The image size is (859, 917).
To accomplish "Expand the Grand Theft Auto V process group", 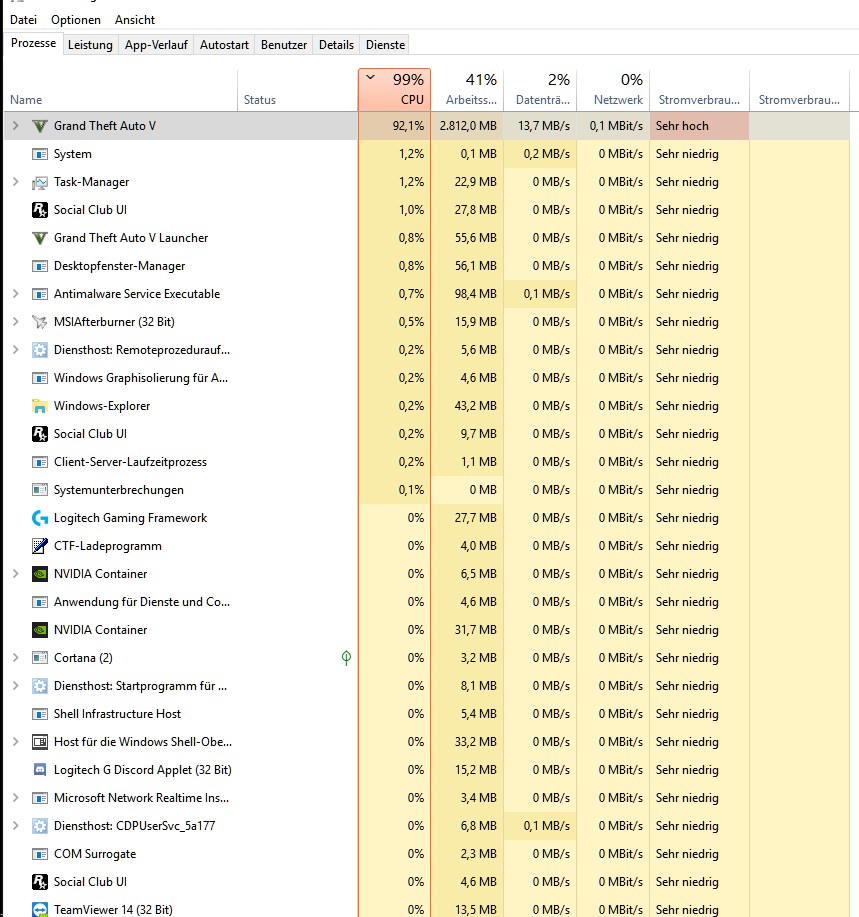I will click(x=16, y=126).
